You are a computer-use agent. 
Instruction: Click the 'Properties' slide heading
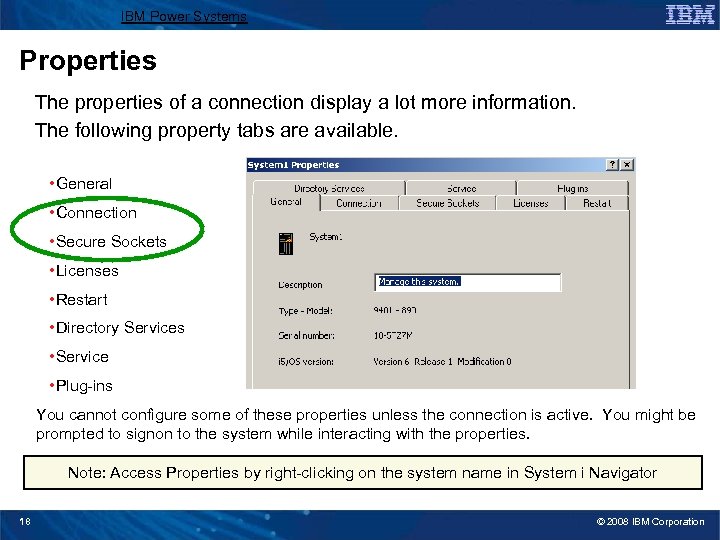tap(88, 60)
